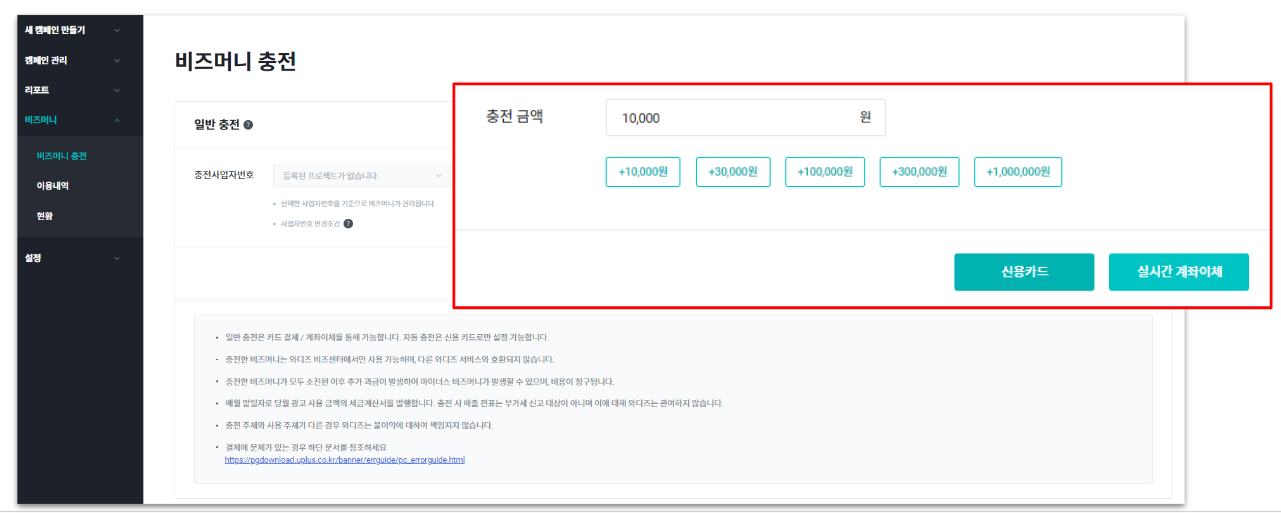This screenshot has width=1281, height=513.
Task: Expand the 캠페인 관리 sidebar chevron
Action: pos(117,61)
